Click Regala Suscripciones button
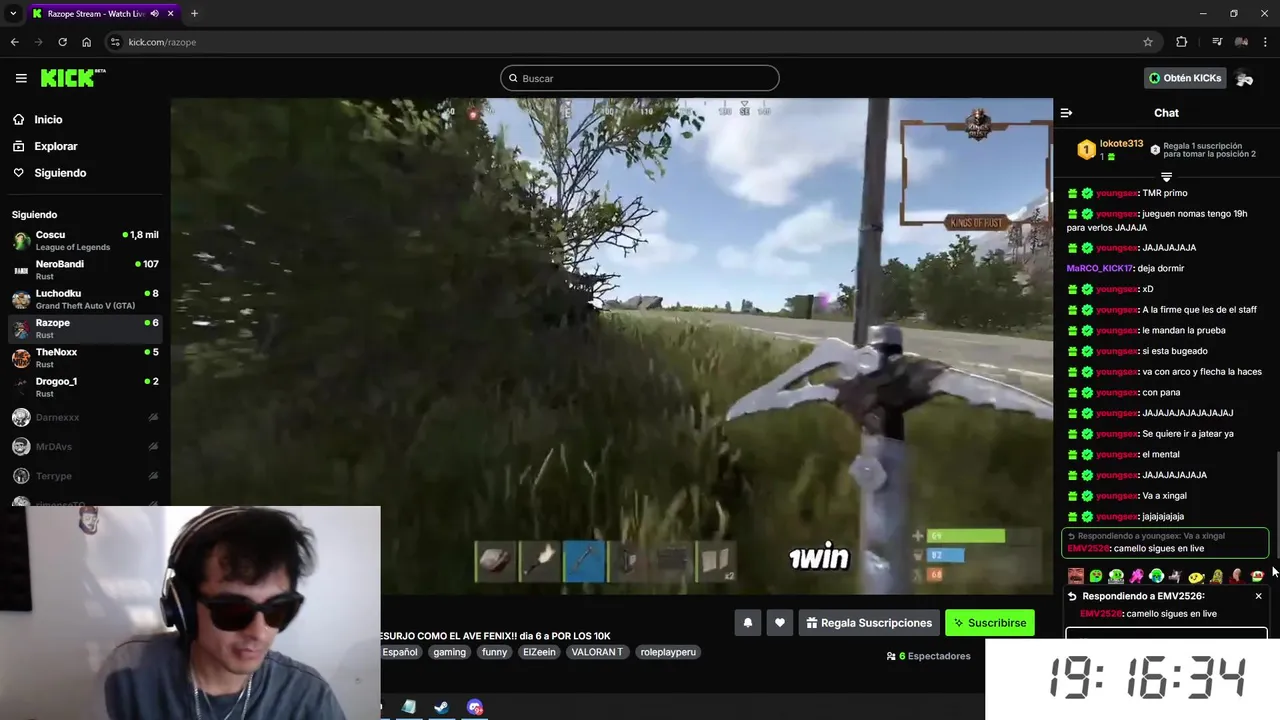This screenshot has height=720, width=1280. coord(869,623)
